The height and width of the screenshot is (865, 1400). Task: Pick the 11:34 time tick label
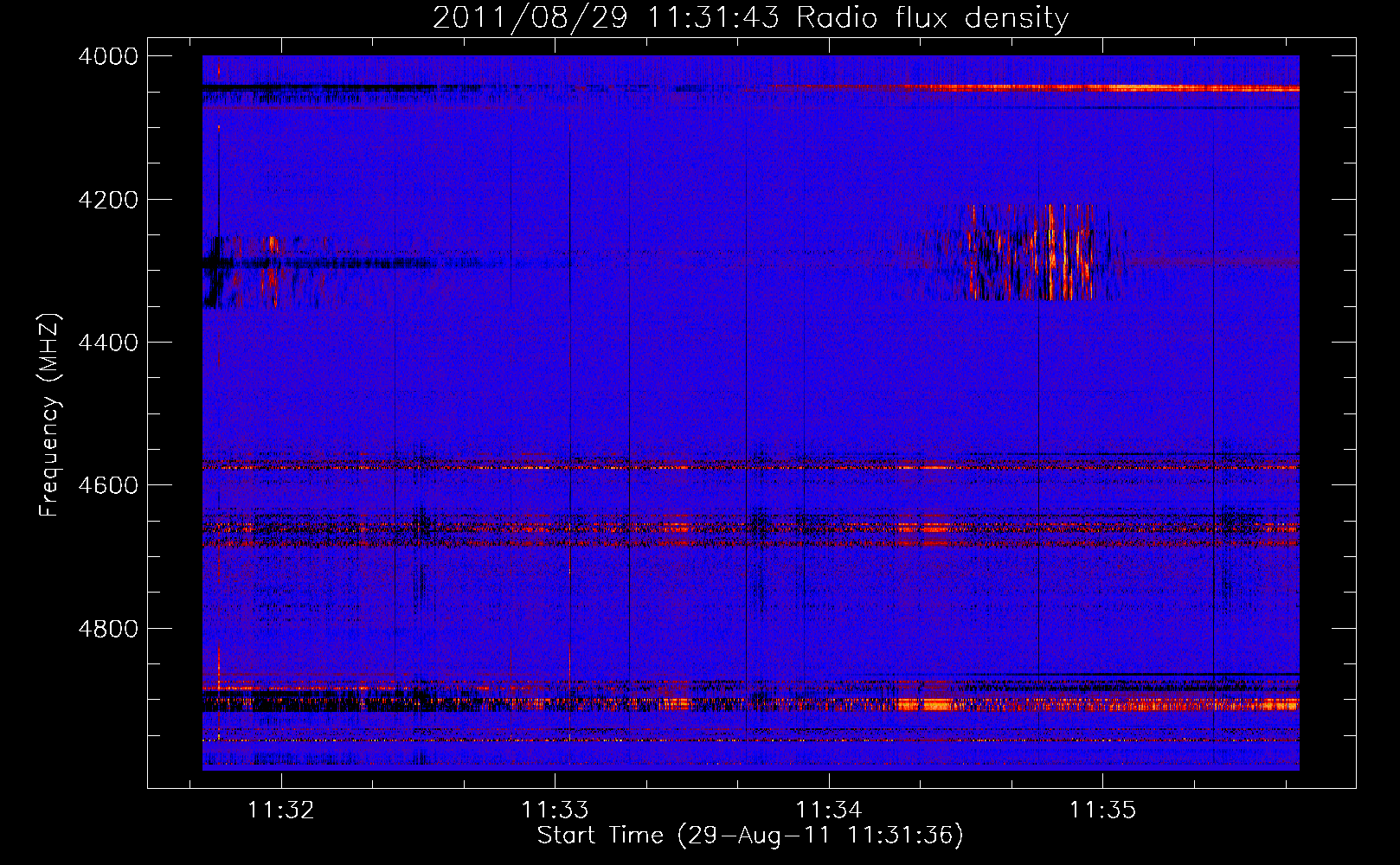pos(829,811)
